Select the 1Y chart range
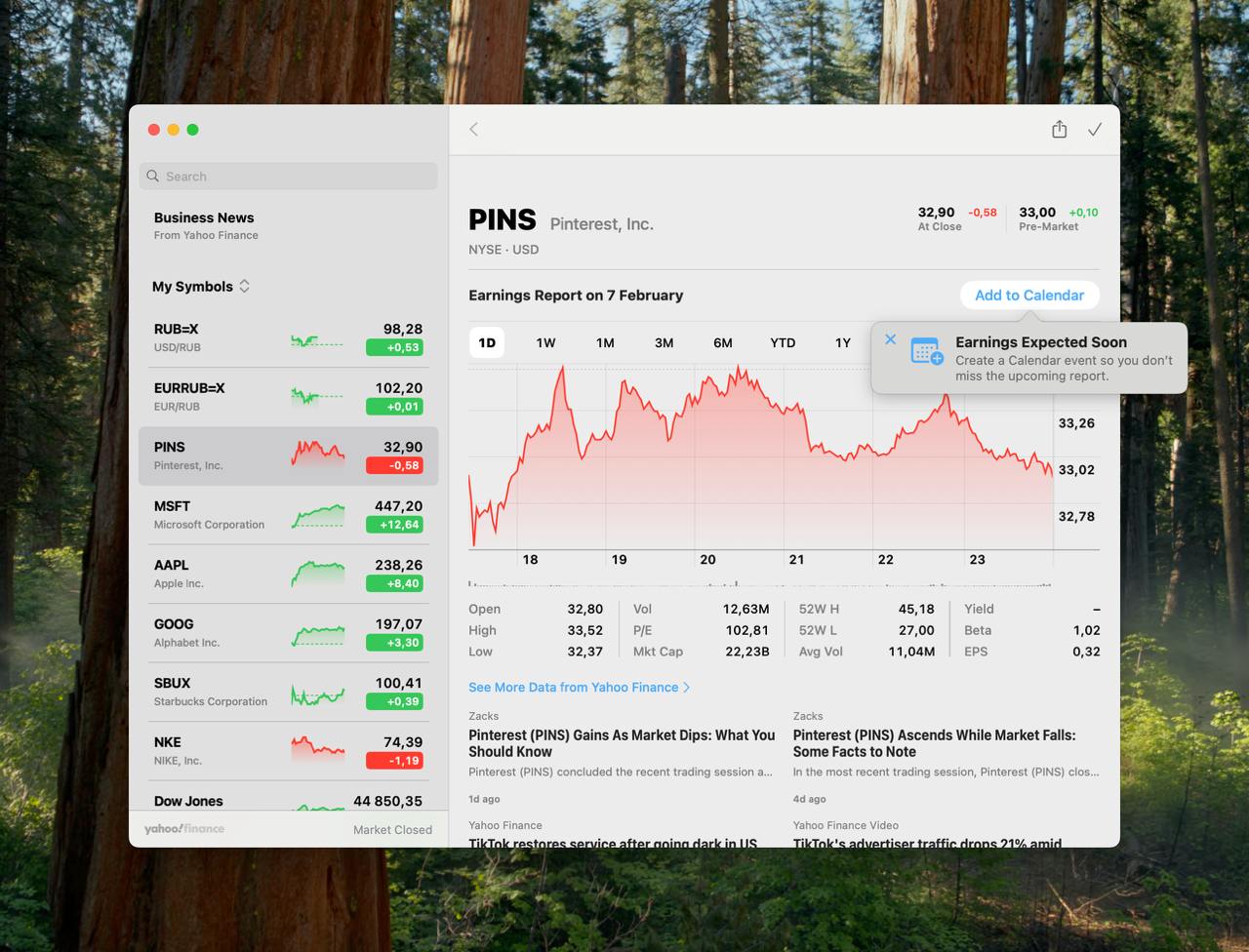Image resolution: width=1249 pixels, height=952 pixels. 842,342
